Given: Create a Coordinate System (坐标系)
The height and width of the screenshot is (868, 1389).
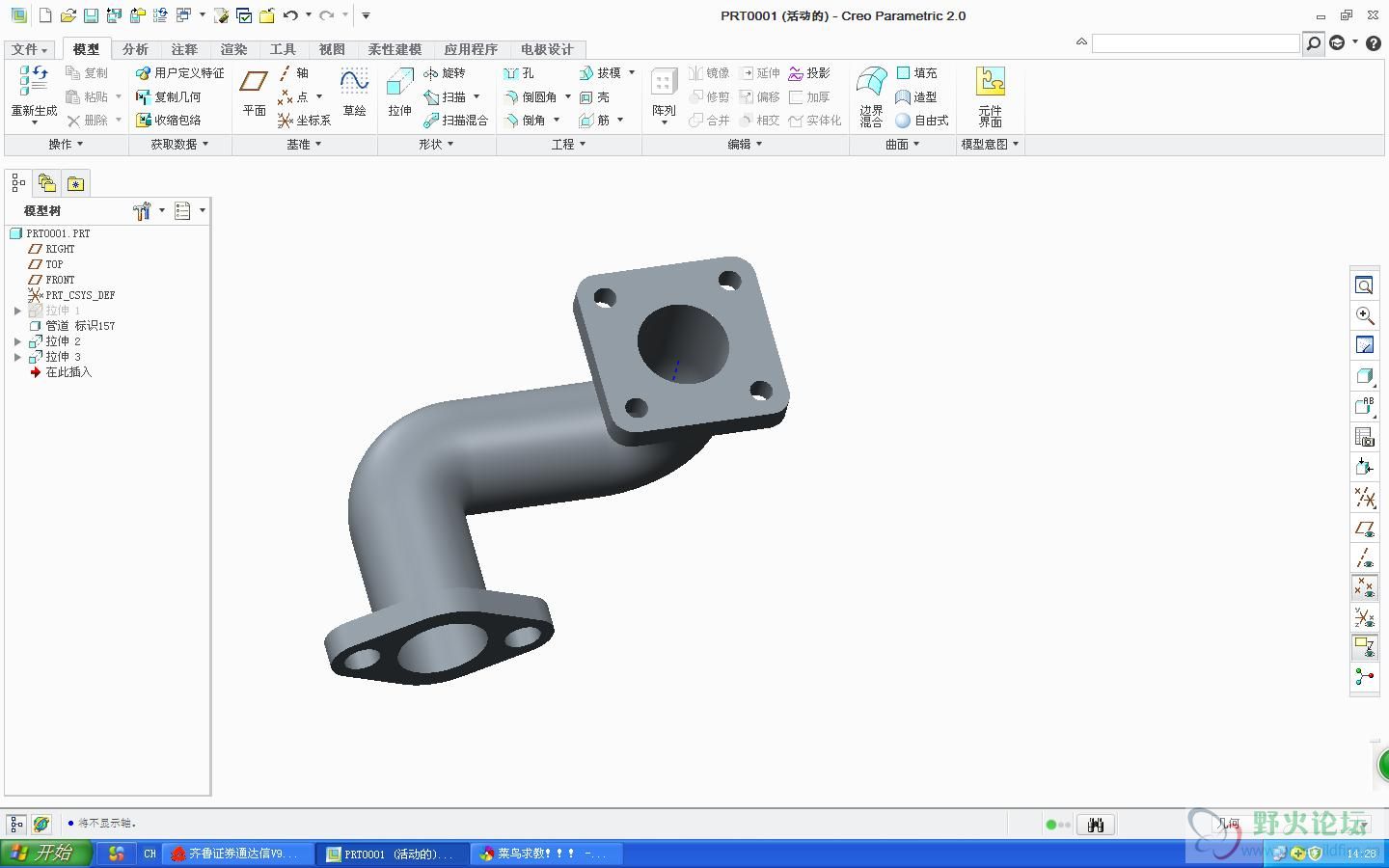Looking at the screenshot, I should pyautogui.click(x=304, y=121).
